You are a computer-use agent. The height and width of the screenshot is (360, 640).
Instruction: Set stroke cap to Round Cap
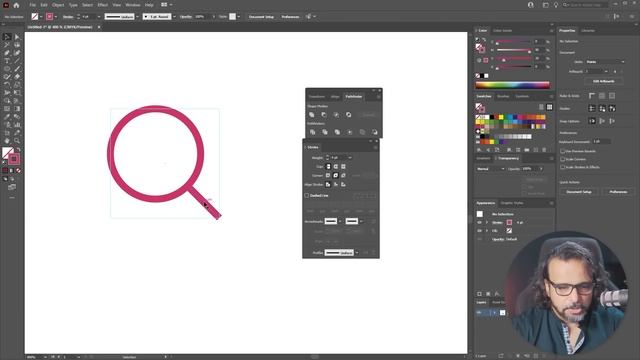(x=336, y=167)
